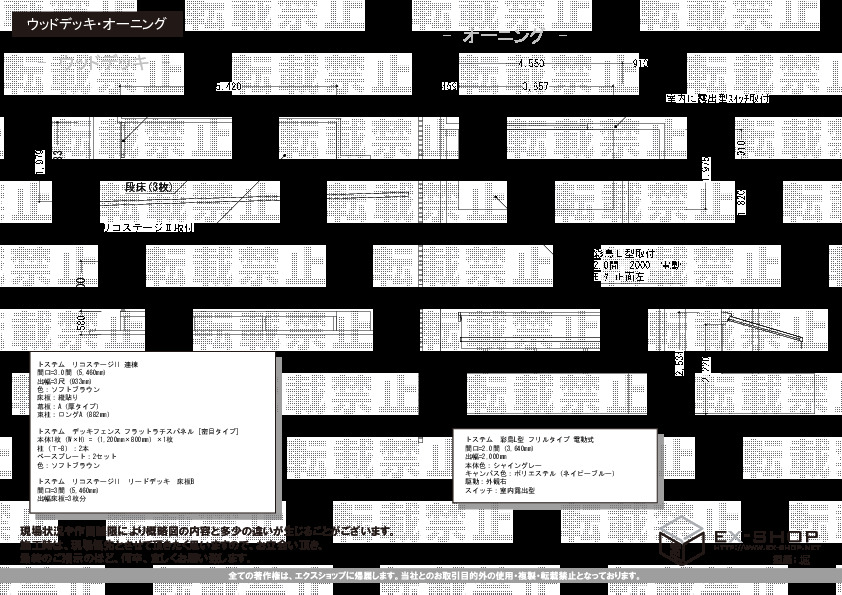Image resolution: width=842 pixels, height=595 pixels.
Task: Select the 束柱：ロングA (882mm) spec line
Action: tap(74, 415)
